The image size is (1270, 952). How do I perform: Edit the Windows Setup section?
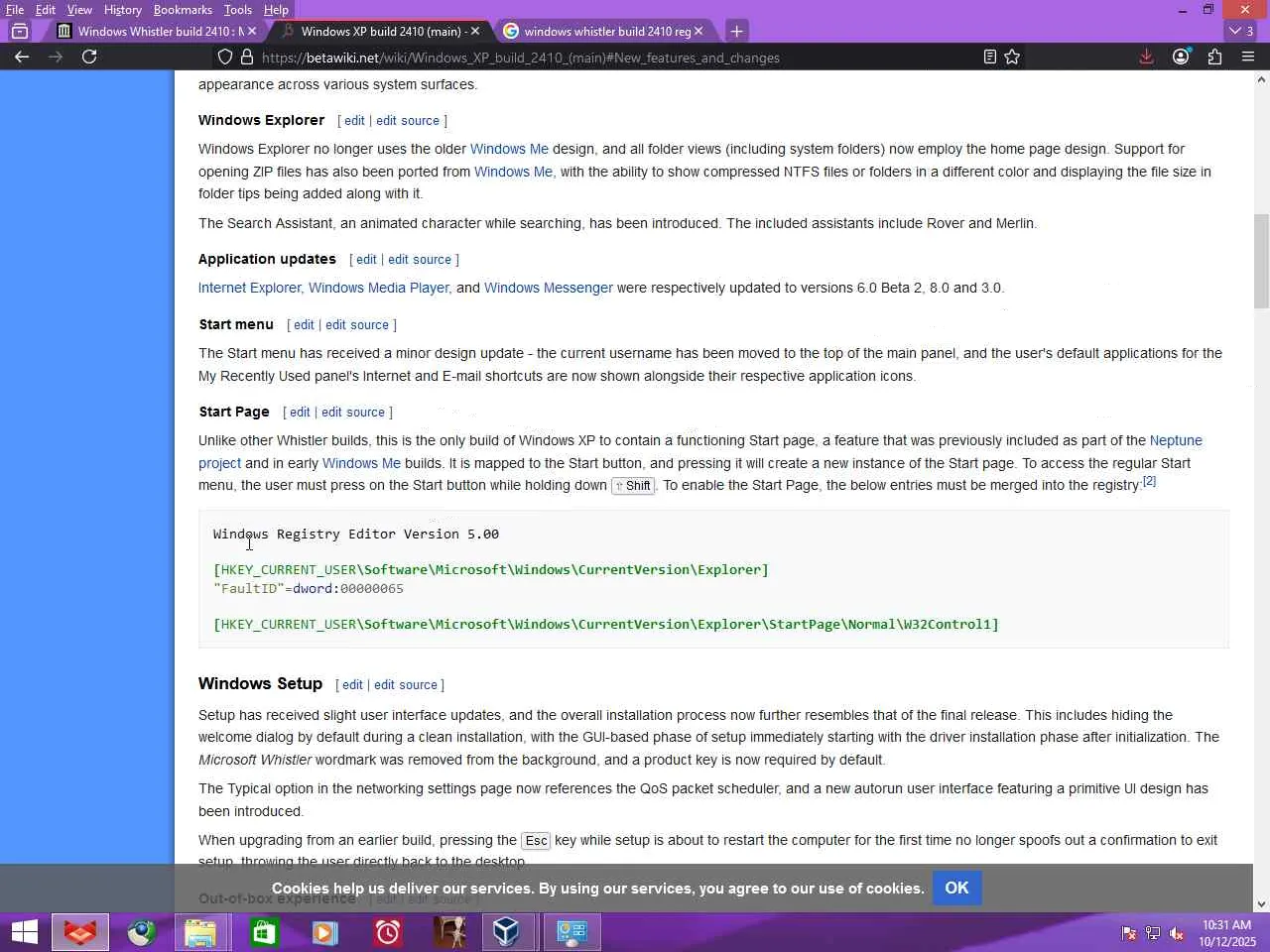click(352, 685)
